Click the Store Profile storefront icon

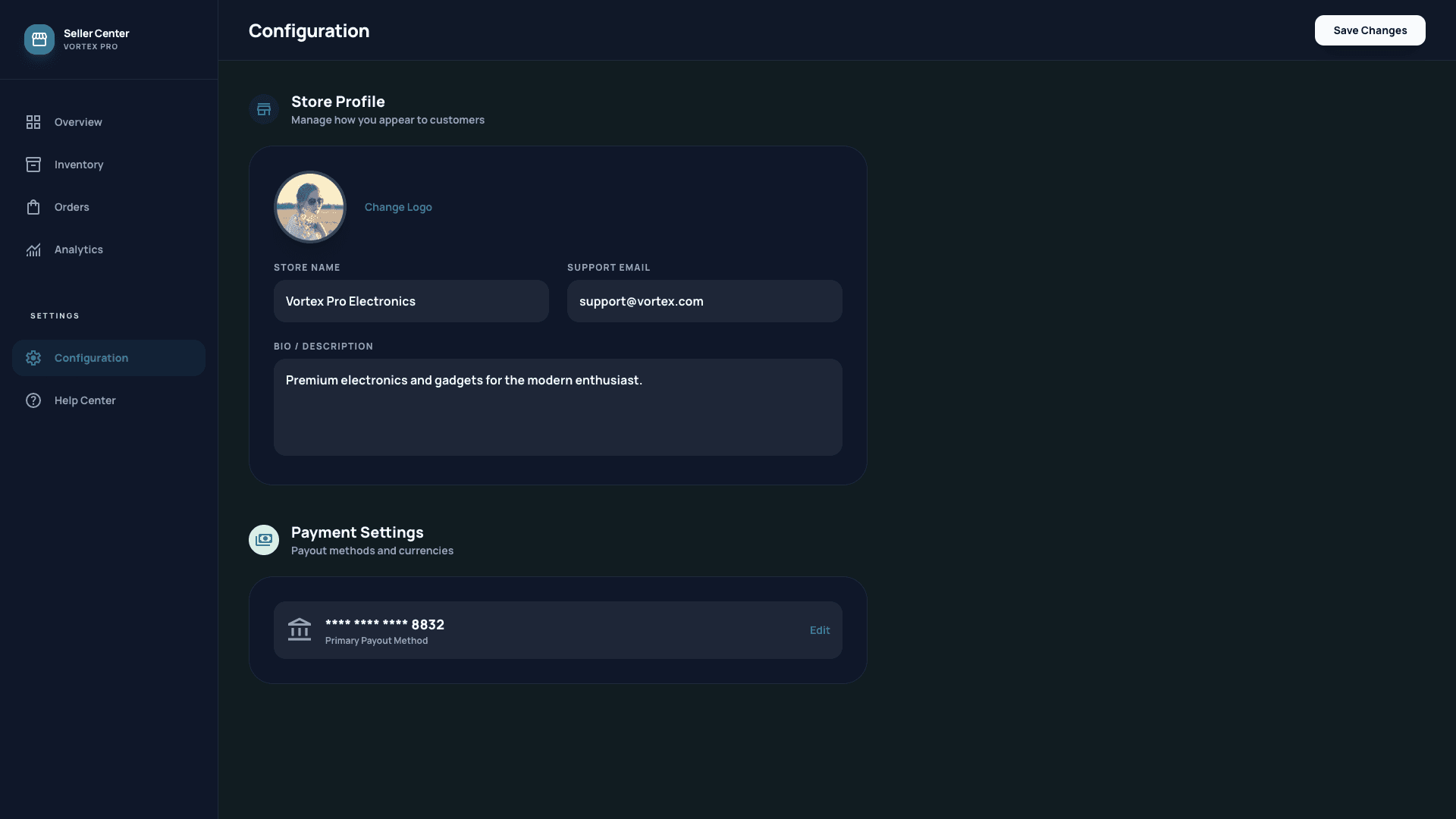pyautogui.click(x=263, y=108)
